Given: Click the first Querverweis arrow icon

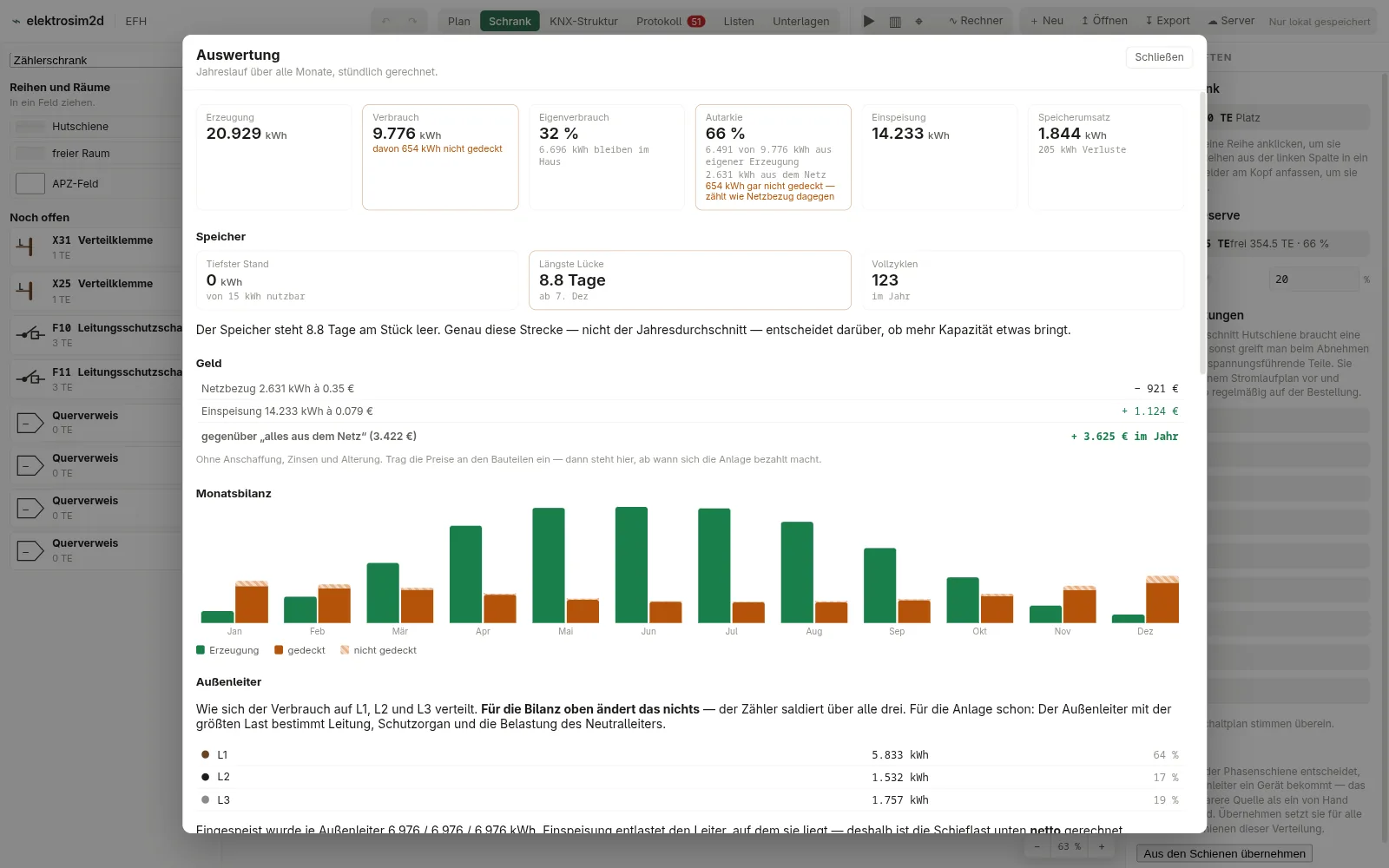Looking at the screenshot, I should (x=30, y=423).
